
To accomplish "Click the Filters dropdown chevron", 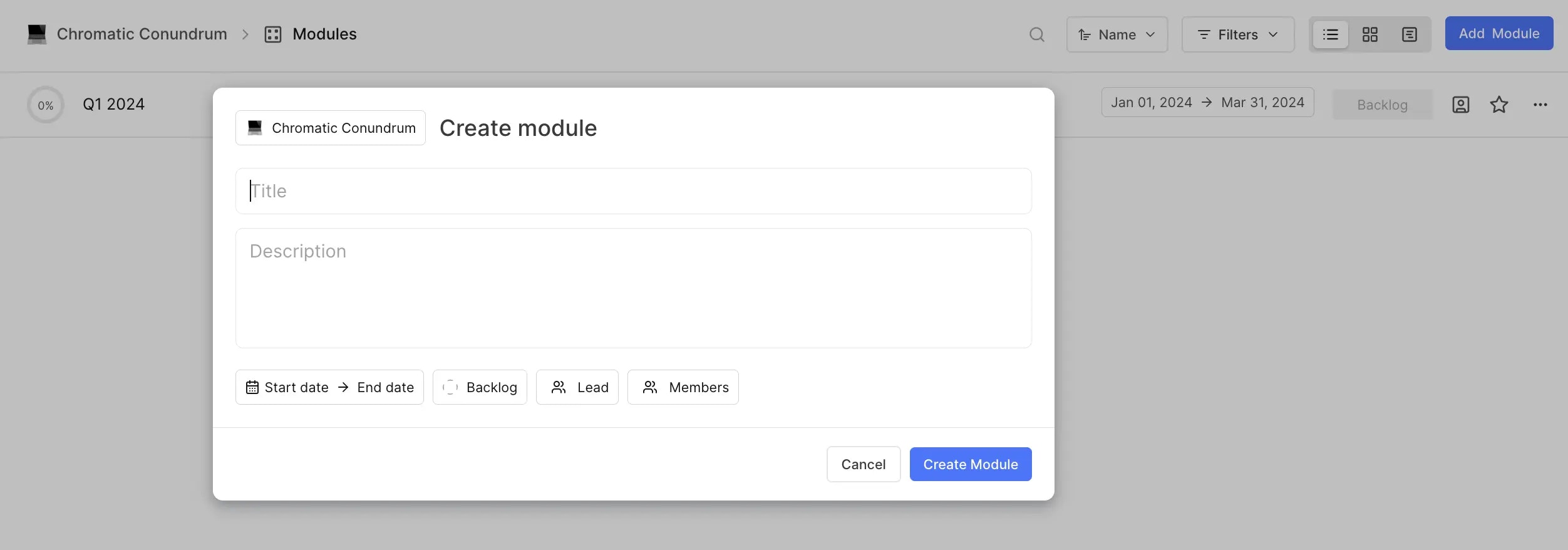I will coord(1273,34).
